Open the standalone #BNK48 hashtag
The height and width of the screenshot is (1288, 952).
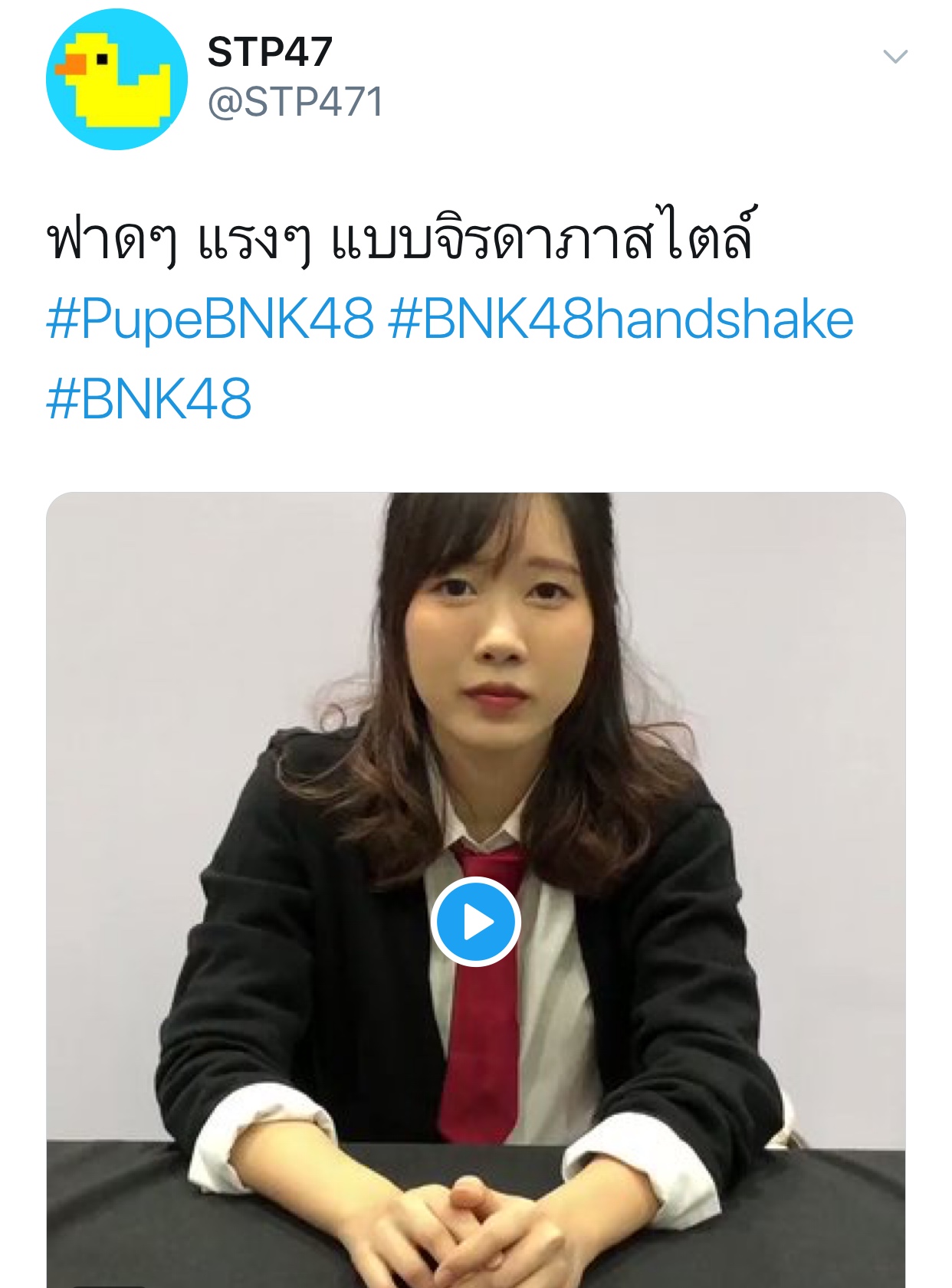click(149, 399)
